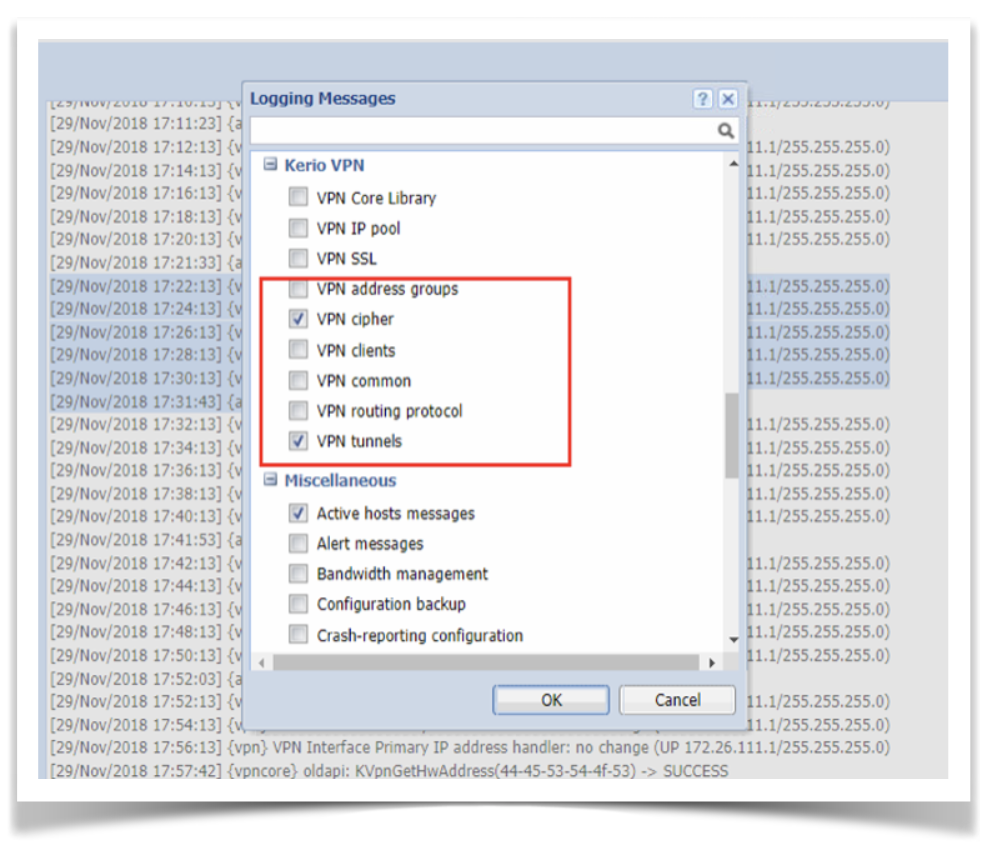Click log entry timestamped 17:11:23

146,123
